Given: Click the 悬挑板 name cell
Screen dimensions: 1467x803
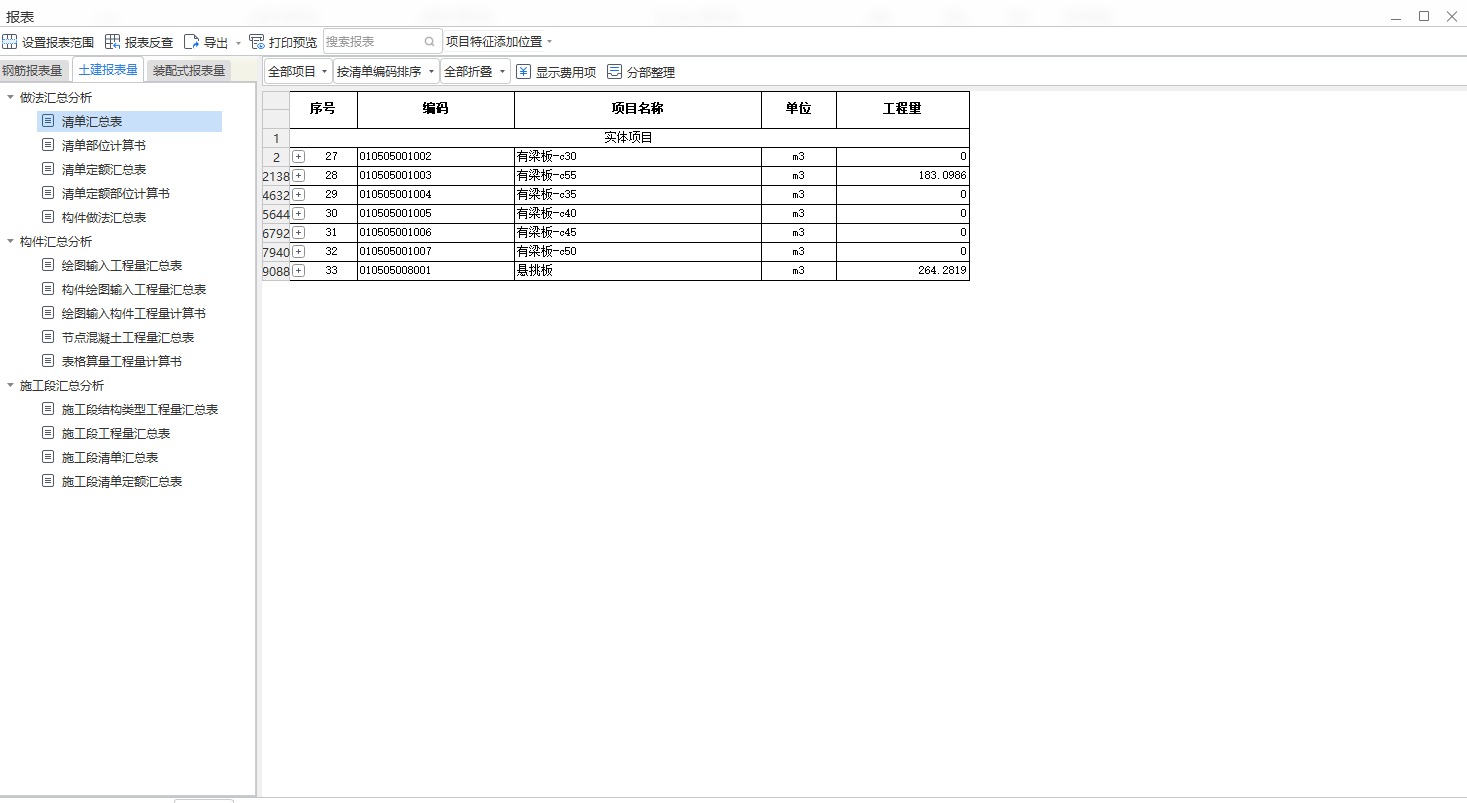Looking at the screenshot, I should pyautogui.click(x=638, y=271).
